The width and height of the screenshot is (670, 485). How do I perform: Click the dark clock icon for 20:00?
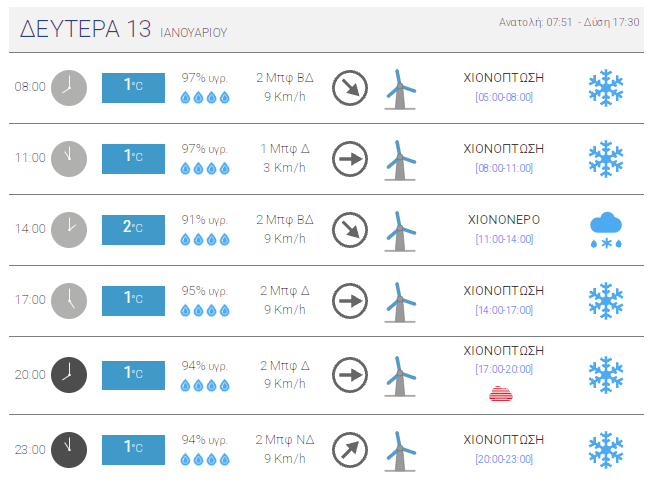pyautogui.click(x=69, y=374)
